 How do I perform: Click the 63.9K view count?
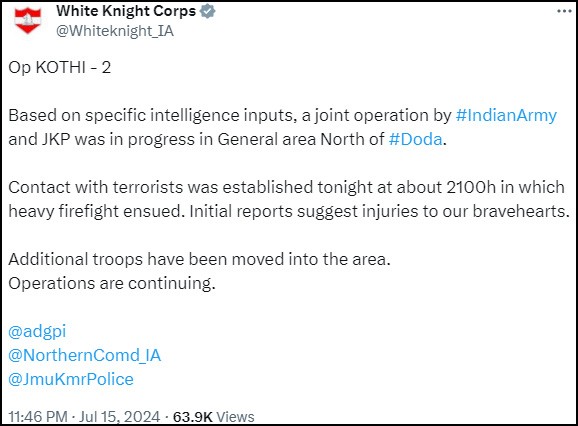193,417
